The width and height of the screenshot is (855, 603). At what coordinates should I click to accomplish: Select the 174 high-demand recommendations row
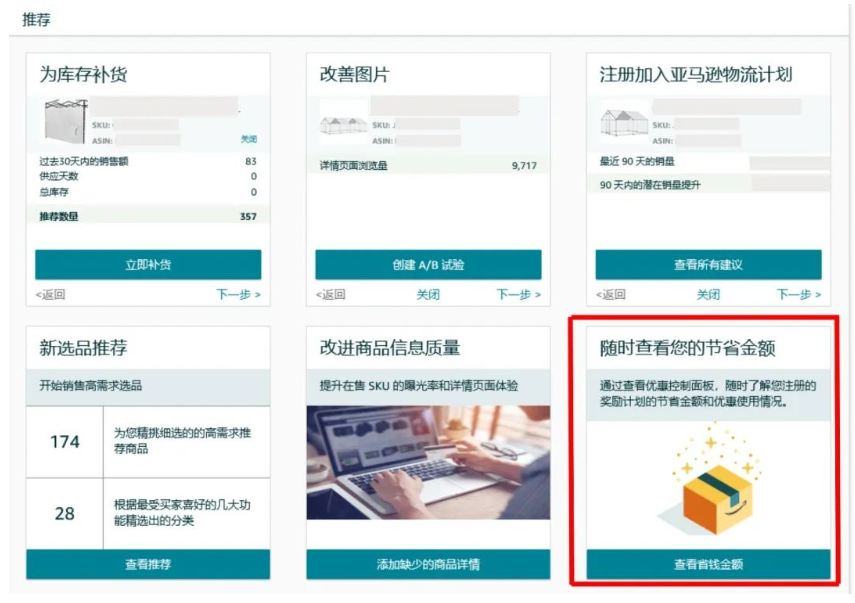(148, 442)
